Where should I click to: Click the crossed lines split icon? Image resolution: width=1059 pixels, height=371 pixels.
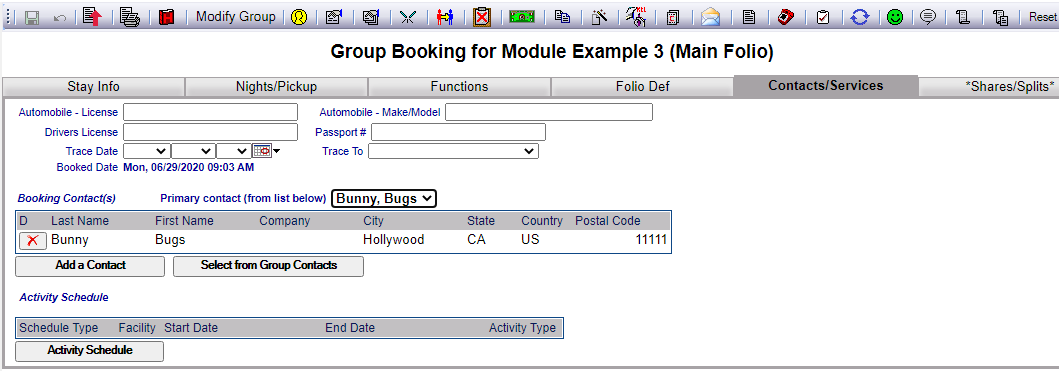tap(407, 18)
